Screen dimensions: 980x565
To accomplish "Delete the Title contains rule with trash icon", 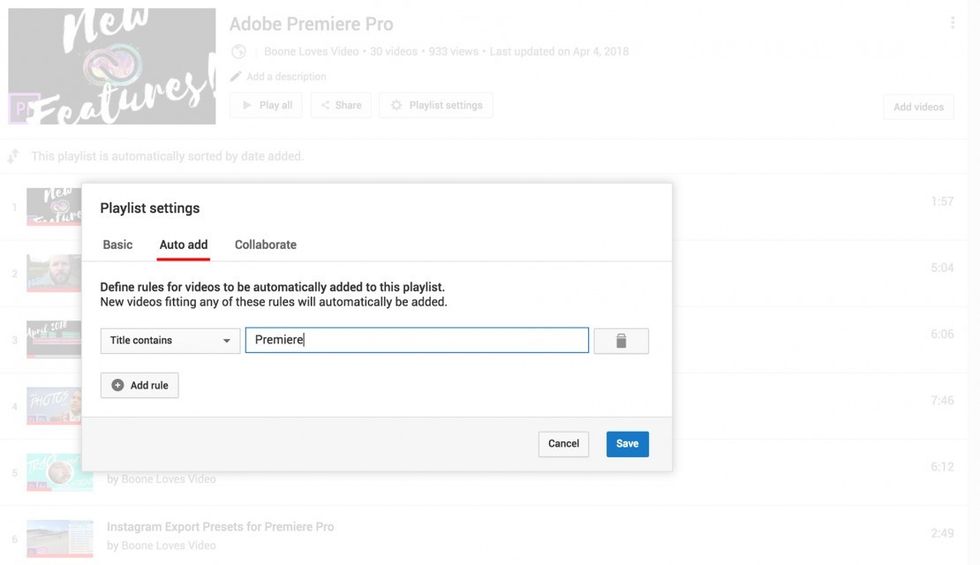I will pos(621,341).
